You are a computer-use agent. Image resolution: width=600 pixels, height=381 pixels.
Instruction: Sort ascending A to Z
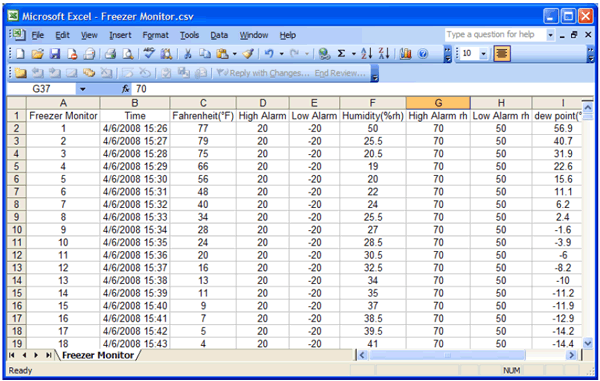tap(366, 54)
